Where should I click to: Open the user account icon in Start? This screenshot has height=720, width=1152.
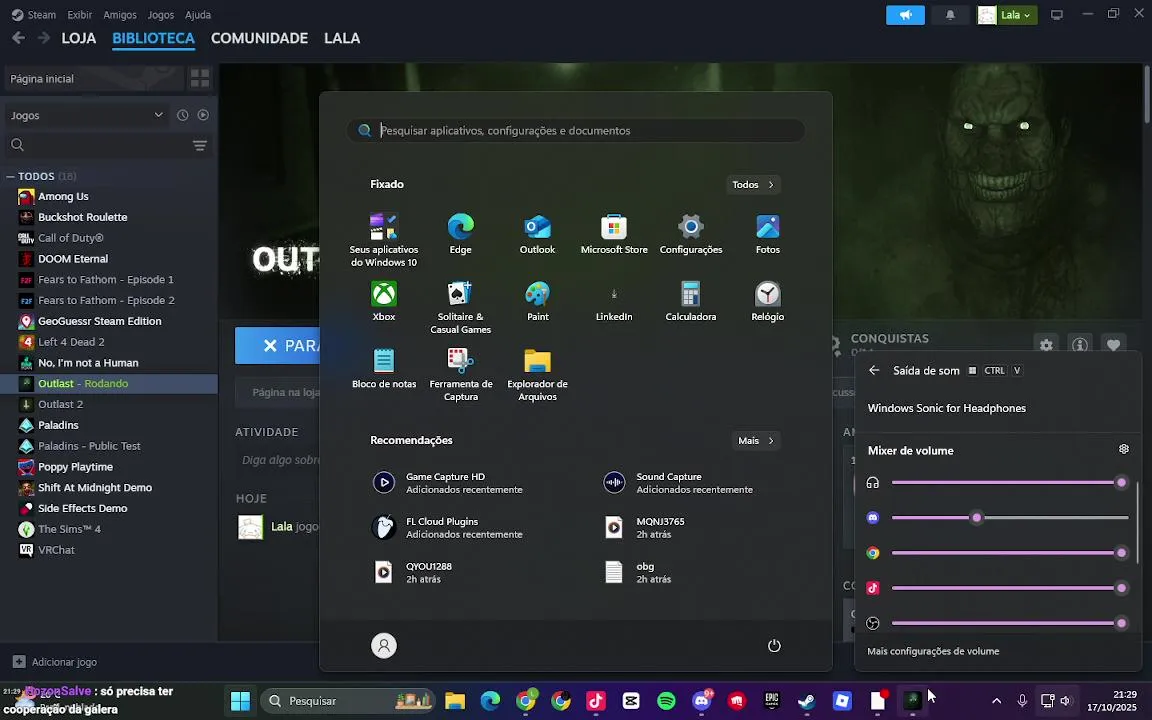click(x=384, y=646)
